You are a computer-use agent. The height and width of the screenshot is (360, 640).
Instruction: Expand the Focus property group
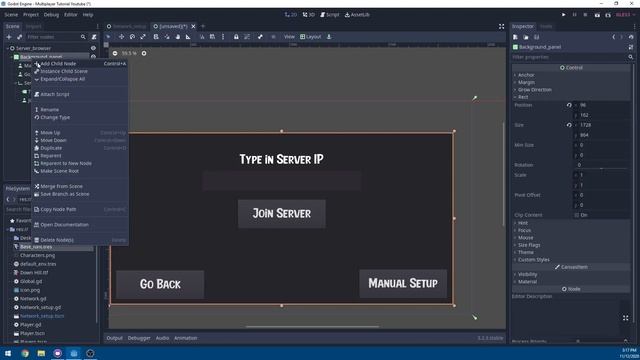pyautogui.click(x=524, y=231)
